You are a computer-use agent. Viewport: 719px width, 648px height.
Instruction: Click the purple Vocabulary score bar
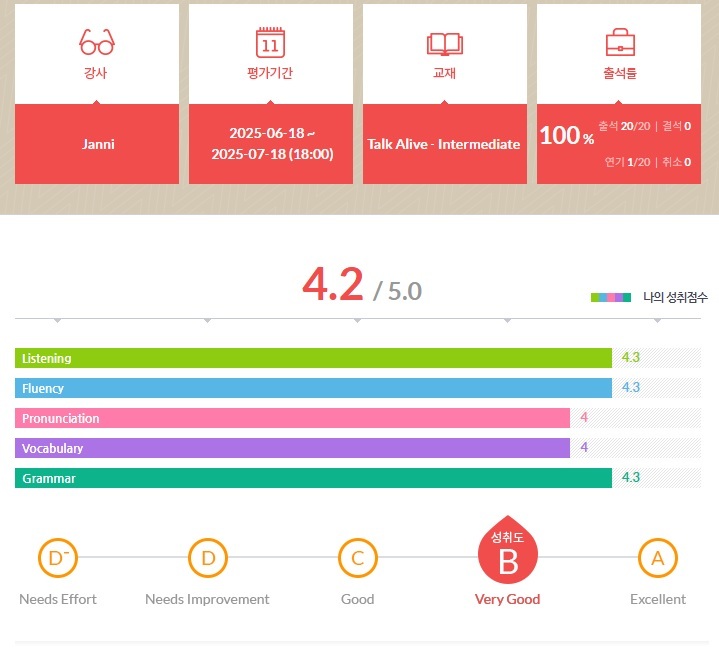click(x=292, y=448)
